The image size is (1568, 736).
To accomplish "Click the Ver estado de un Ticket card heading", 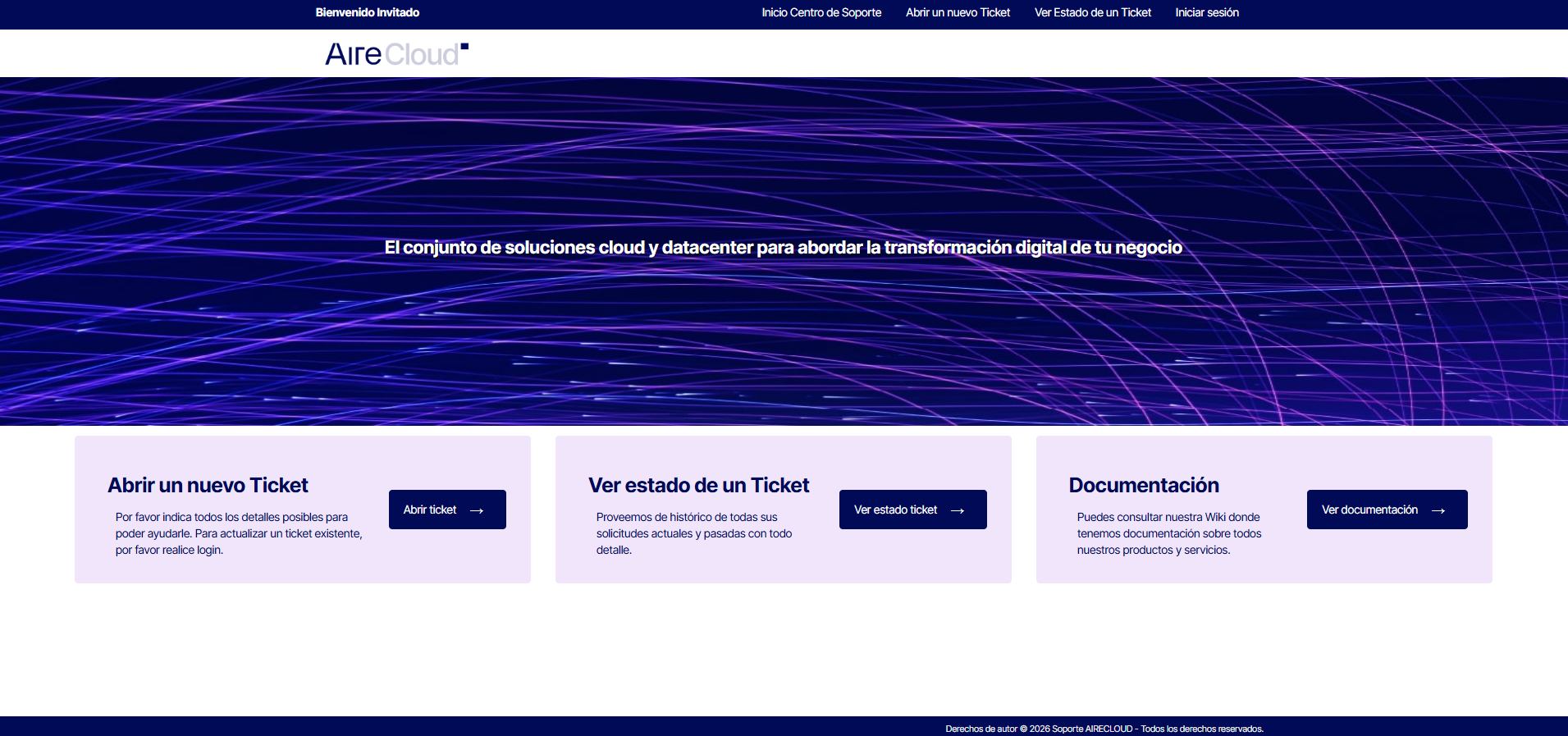I will [x=698, y=485].
